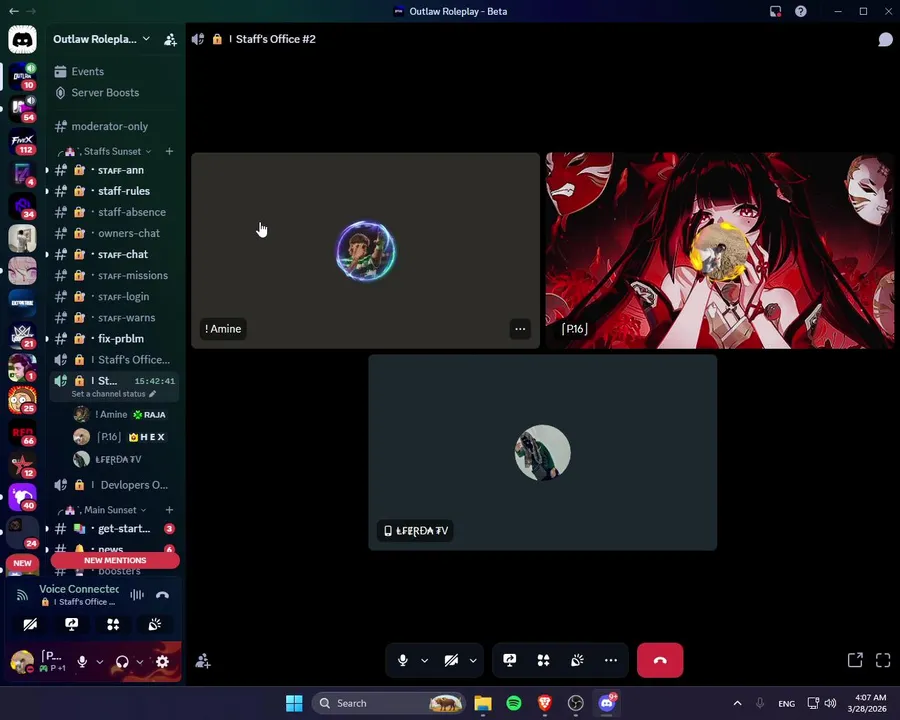Open input device arrow beside user panel mic
This screenshot has height=720, width=900.
pos(100,661)
